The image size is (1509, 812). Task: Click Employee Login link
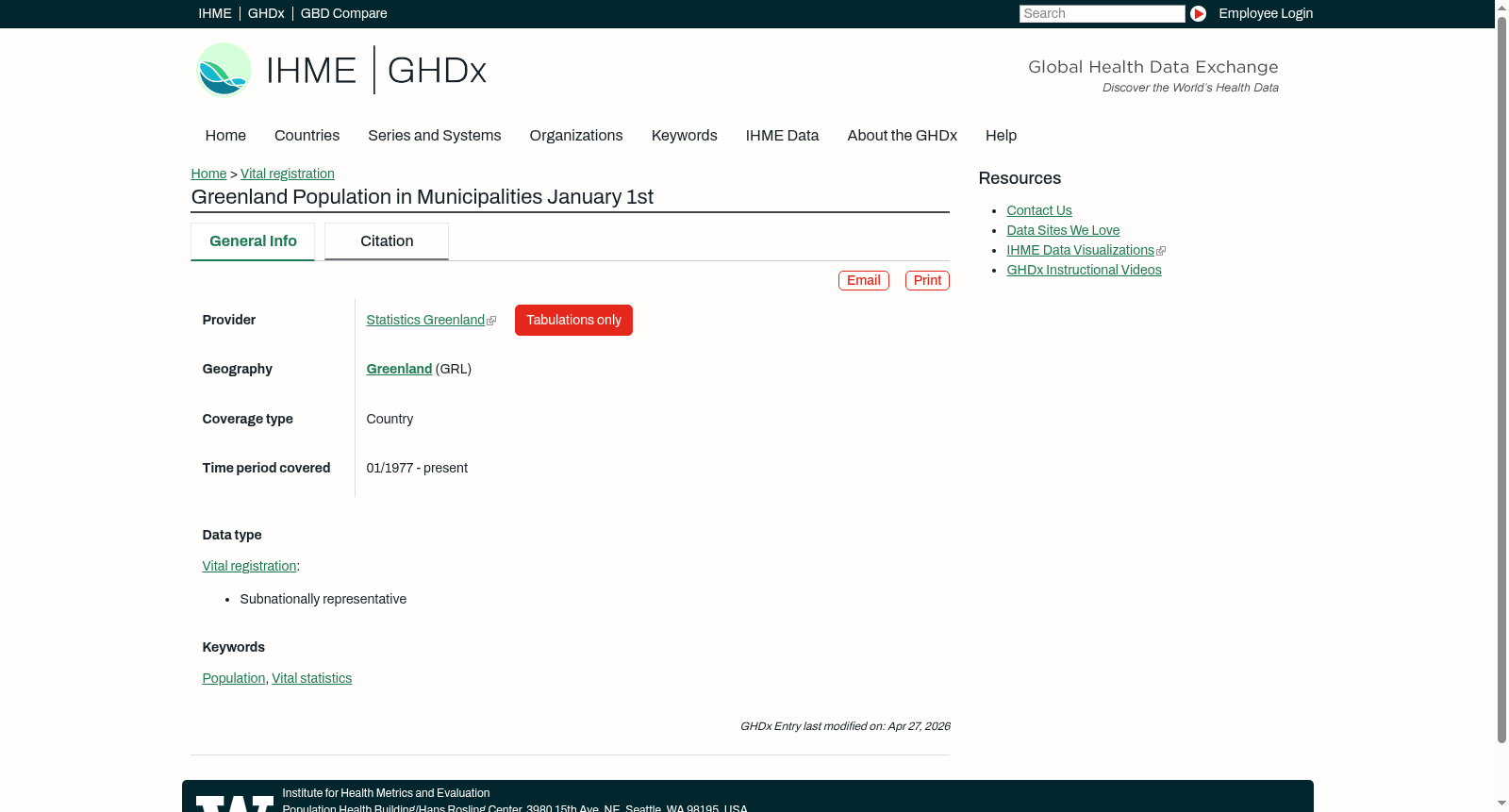pyautogui.click(x=1266, y=13)
